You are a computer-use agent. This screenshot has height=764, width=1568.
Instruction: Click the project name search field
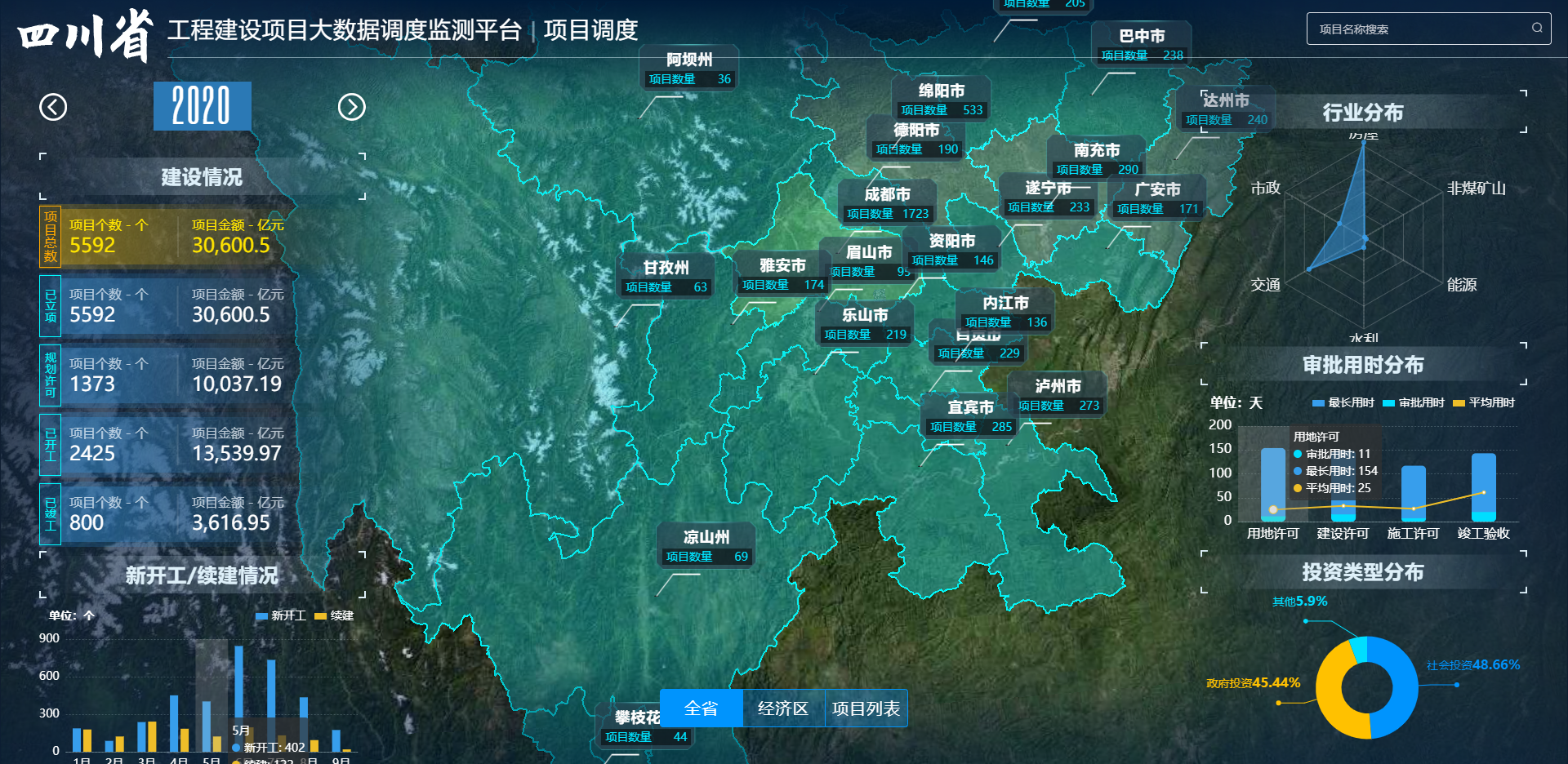tap(1421, 29)
